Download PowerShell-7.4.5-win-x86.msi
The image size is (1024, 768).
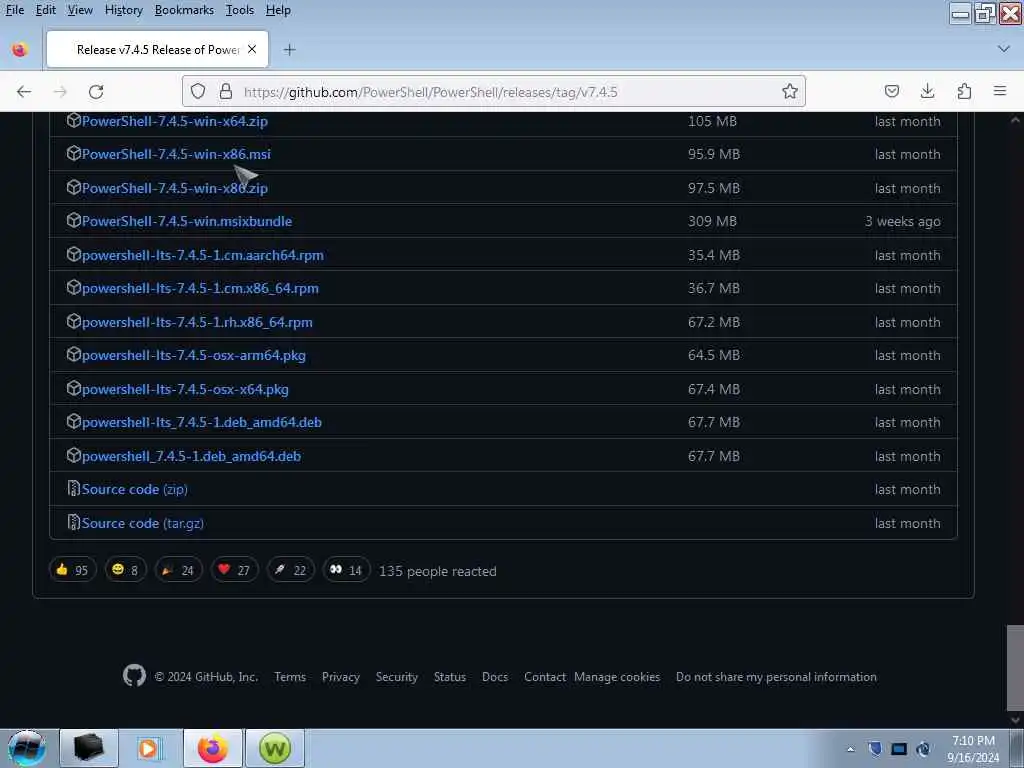pyautogui.click(x=176, y=154)
